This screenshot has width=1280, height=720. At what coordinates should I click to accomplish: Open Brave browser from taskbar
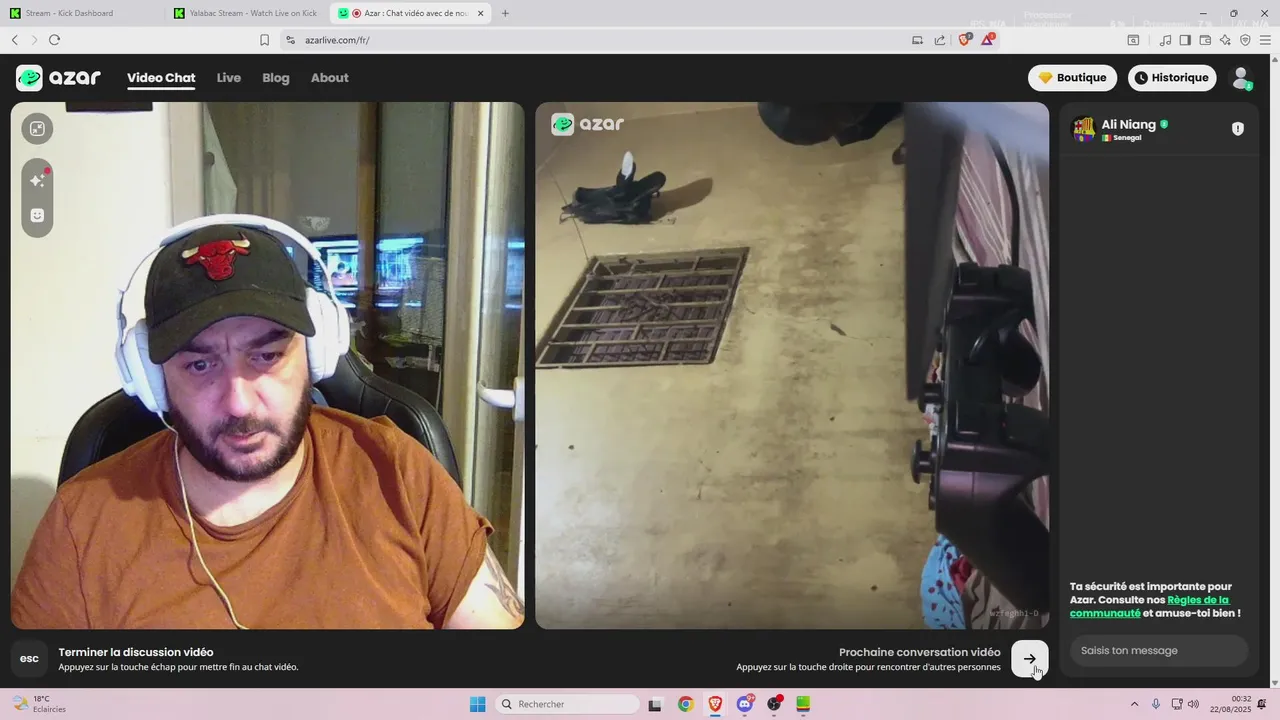(715, 704)
